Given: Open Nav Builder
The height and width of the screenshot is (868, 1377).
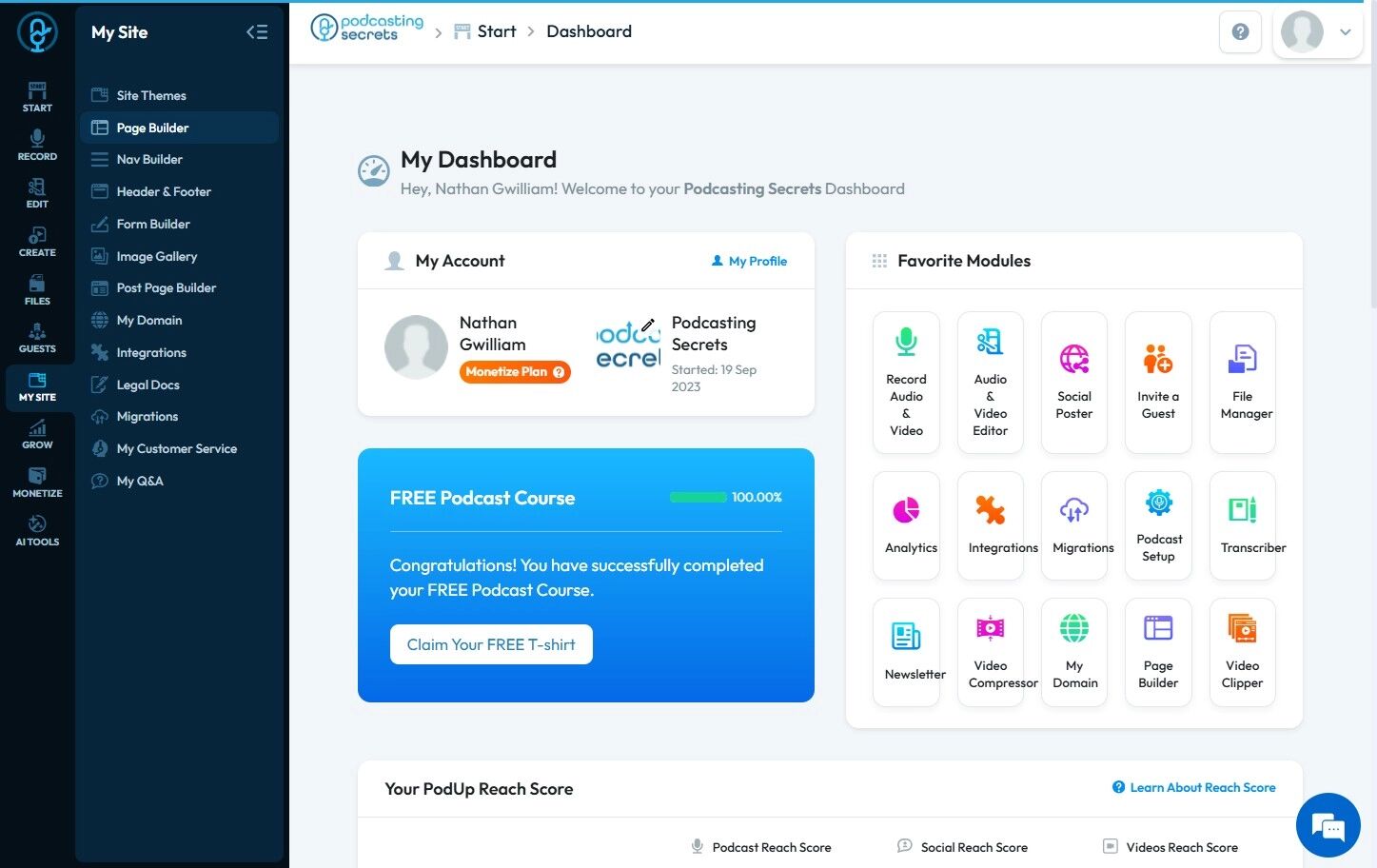Looking at the screenshot, I should [x=180, y=160].
